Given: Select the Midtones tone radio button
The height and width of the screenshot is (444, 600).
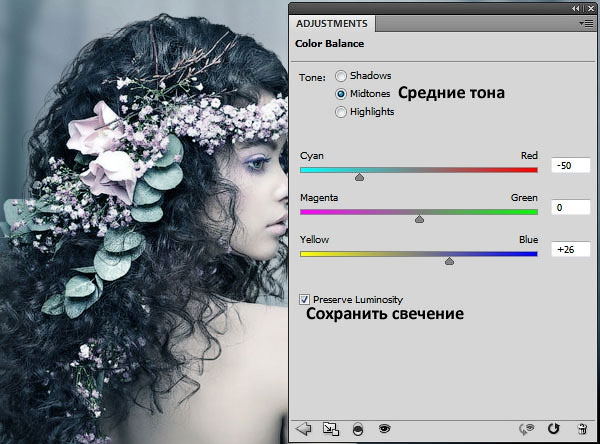Looking at the screenshot, I should (341, 94).
